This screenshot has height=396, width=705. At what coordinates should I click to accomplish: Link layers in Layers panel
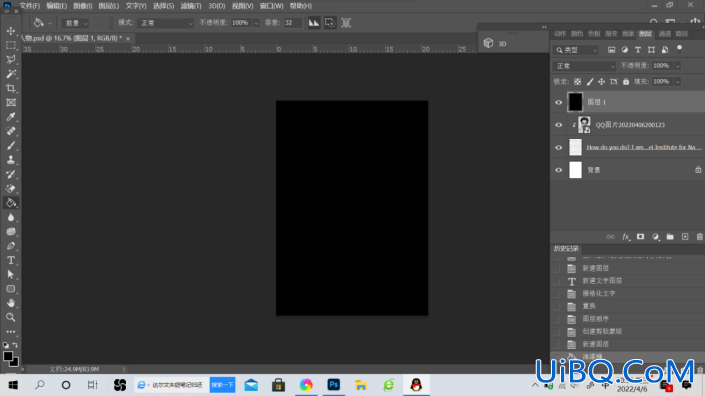(610, 237)
